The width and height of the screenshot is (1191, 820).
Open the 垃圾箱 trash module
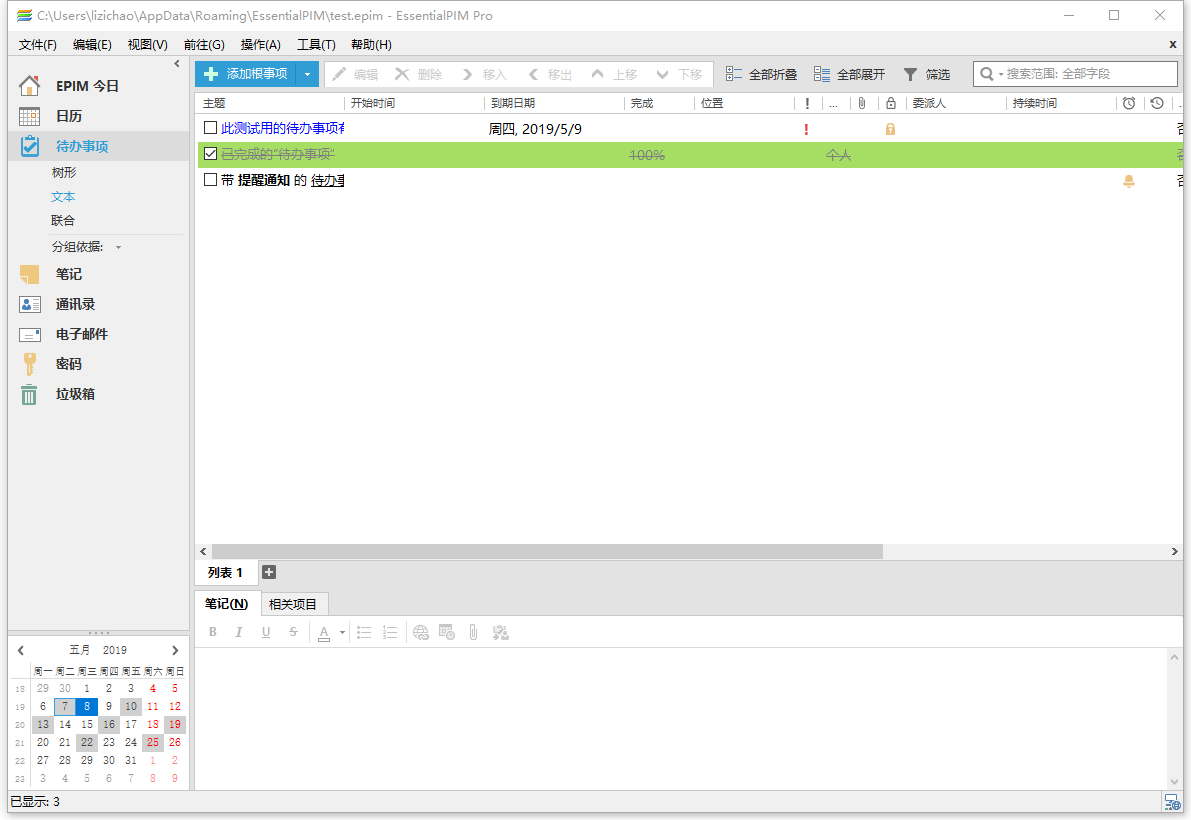tap(74, 394)
